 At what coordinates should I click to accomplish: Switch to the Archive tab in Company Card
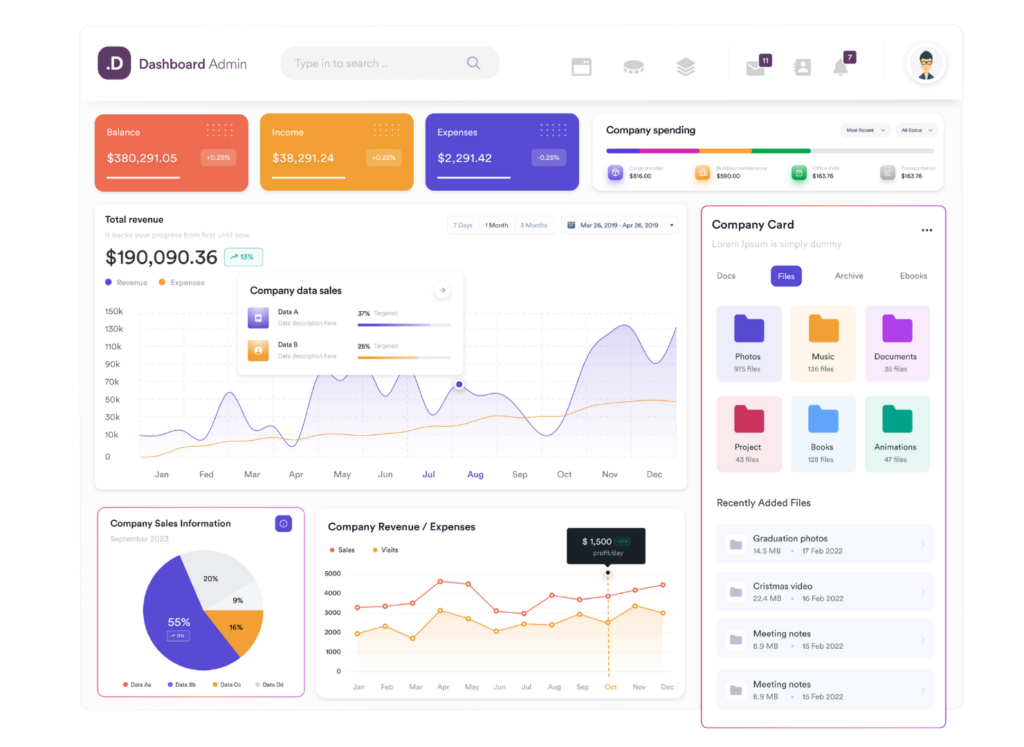click(x=849, y=276)
